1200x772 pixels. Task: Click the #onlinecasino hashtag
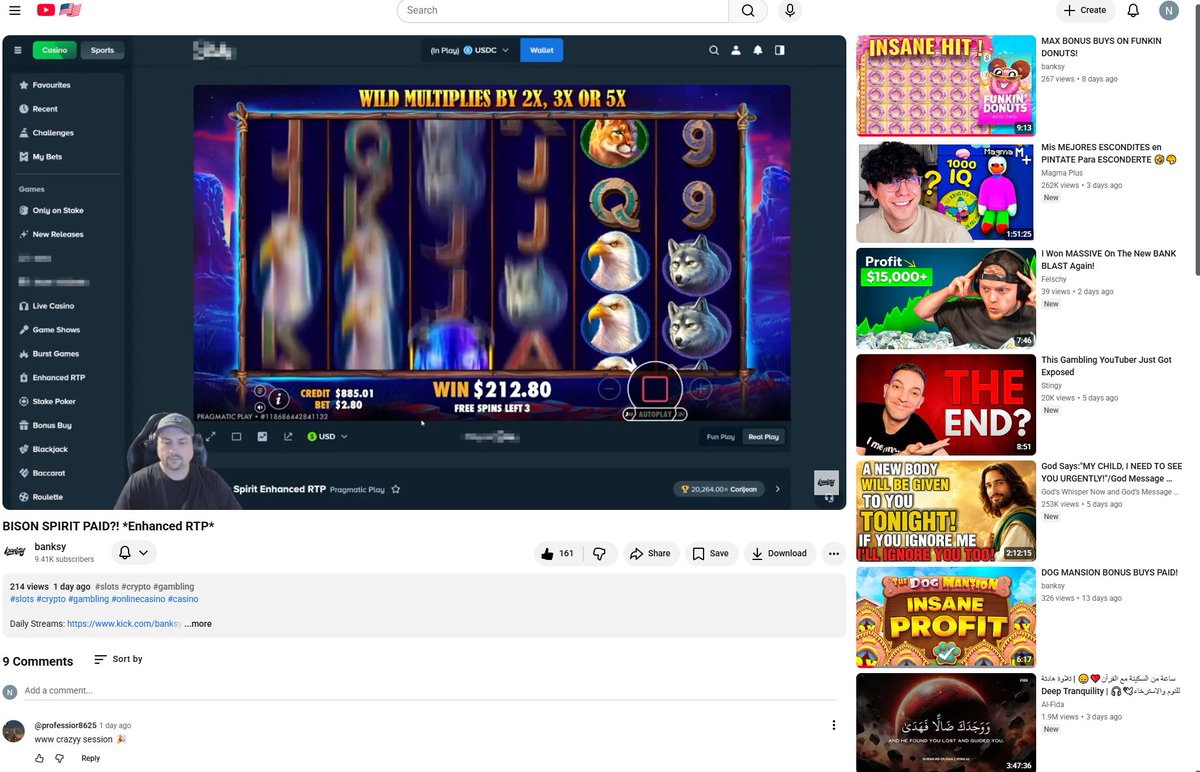[138, 599]
